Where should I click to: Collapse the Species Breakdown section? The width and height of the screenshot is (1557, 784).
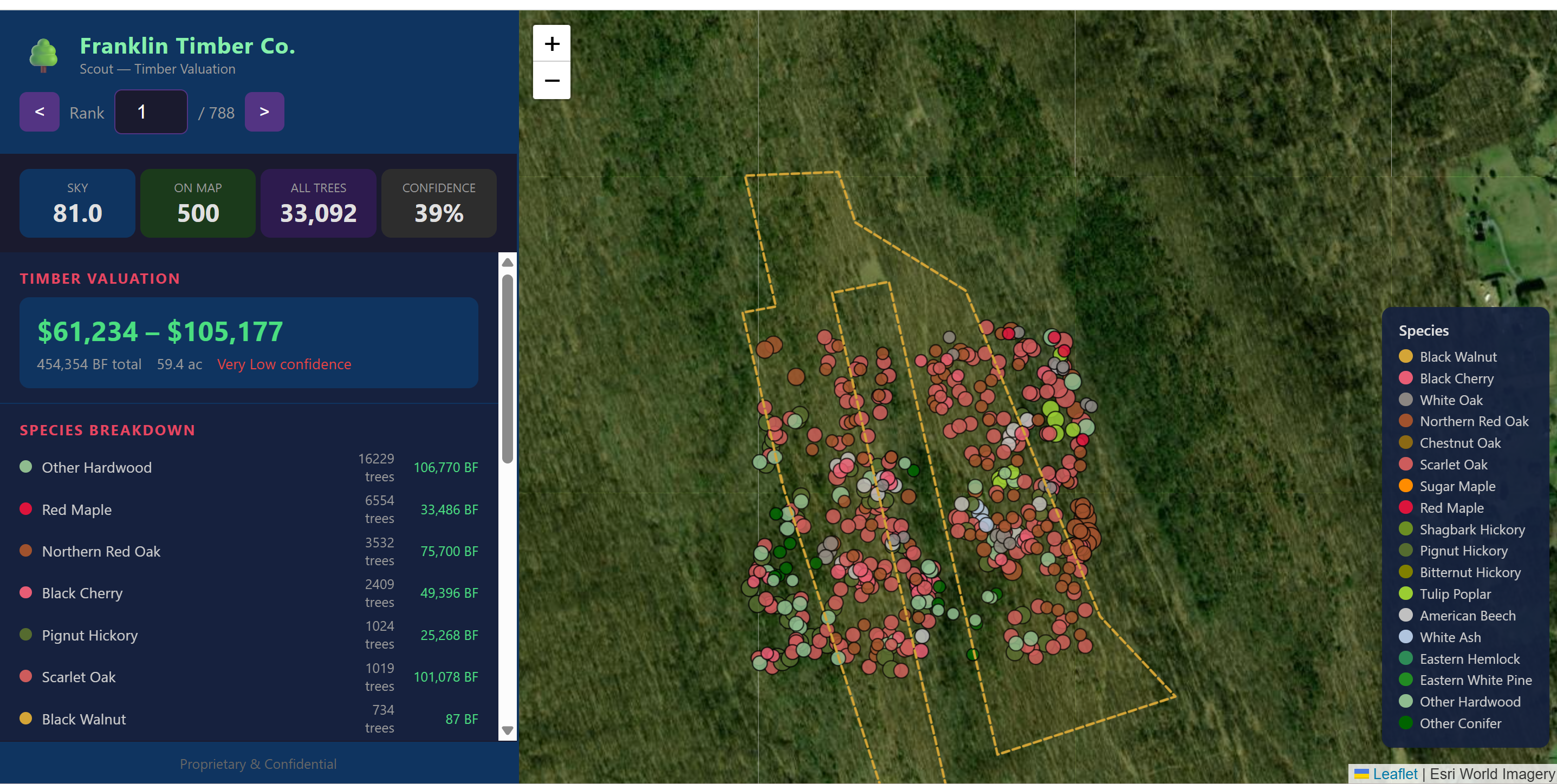[107, 430]
